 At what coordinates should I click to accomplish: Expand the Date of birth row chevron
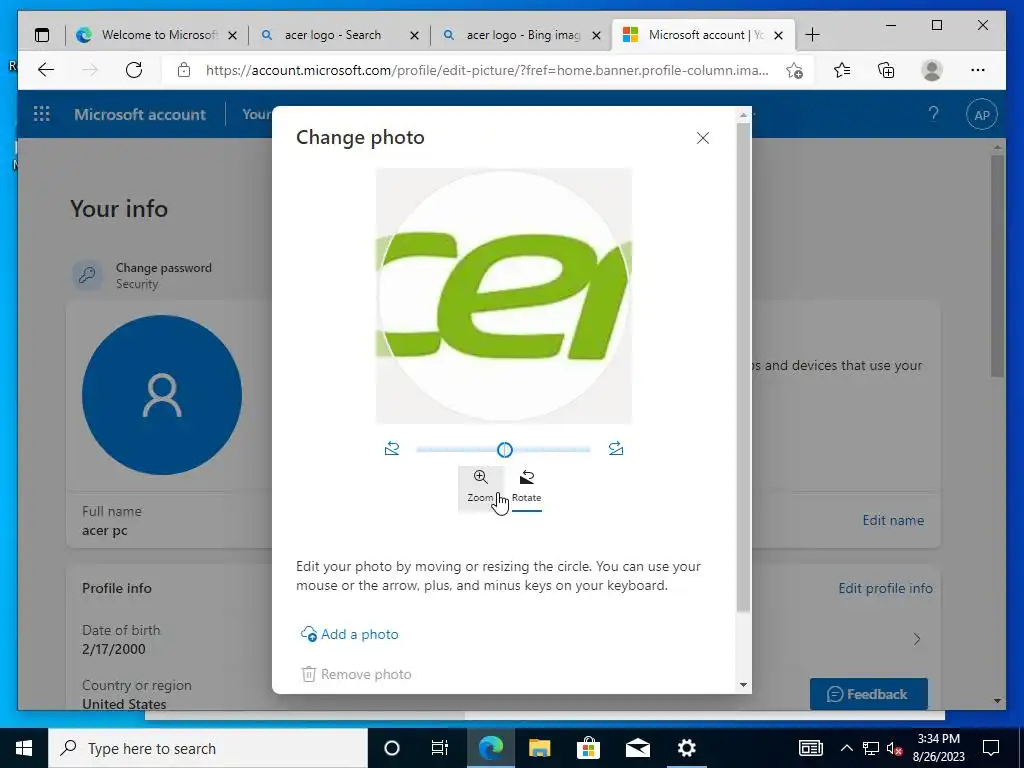point(916,639)
